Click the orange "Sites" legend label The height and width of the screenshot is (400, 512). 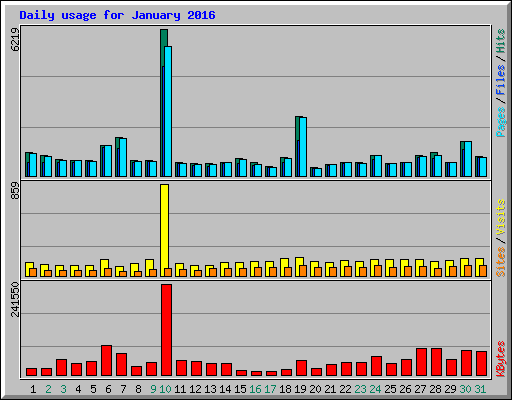click(x=501, y=262)
